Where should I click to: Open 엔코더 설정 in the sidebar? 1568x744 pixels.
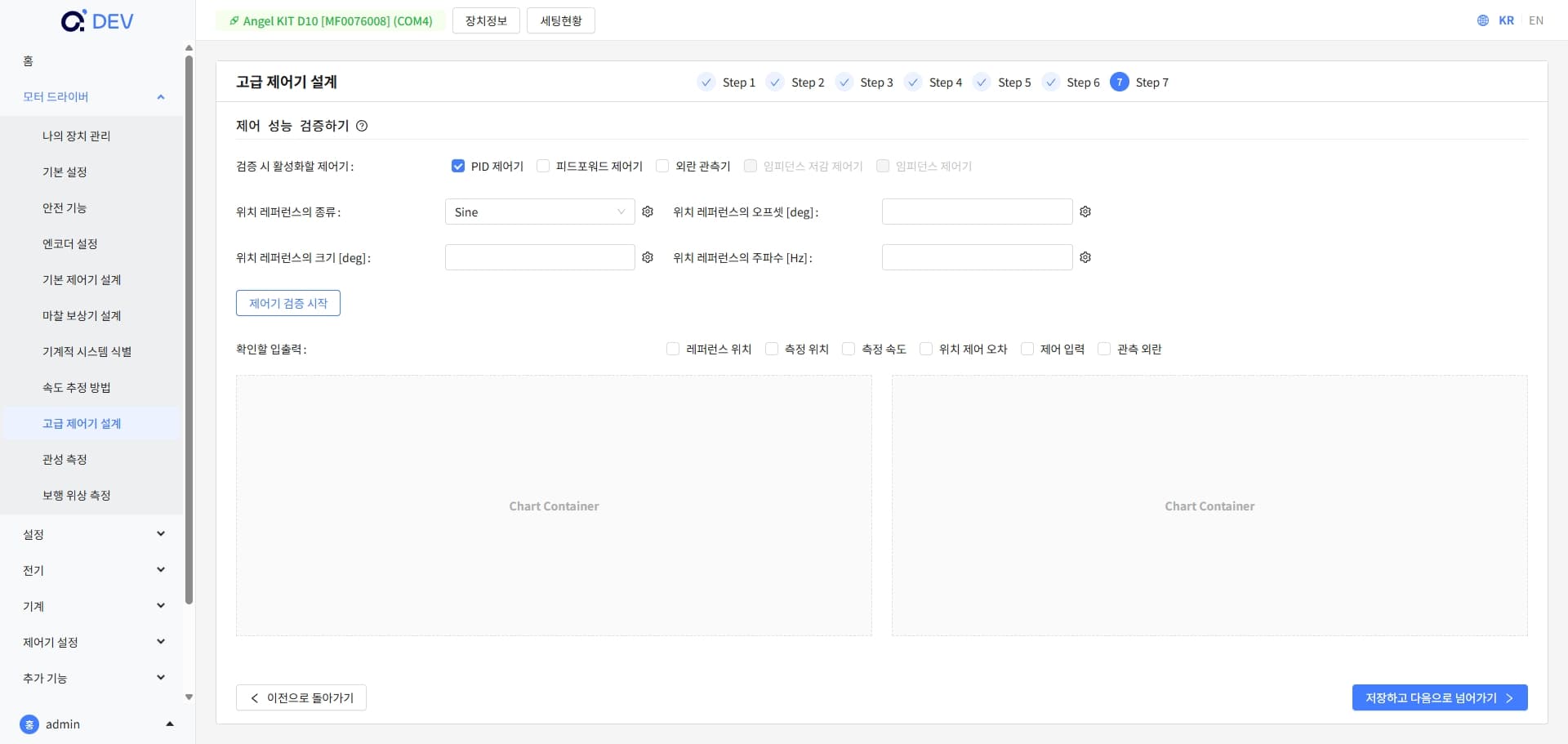coord(70,244)
